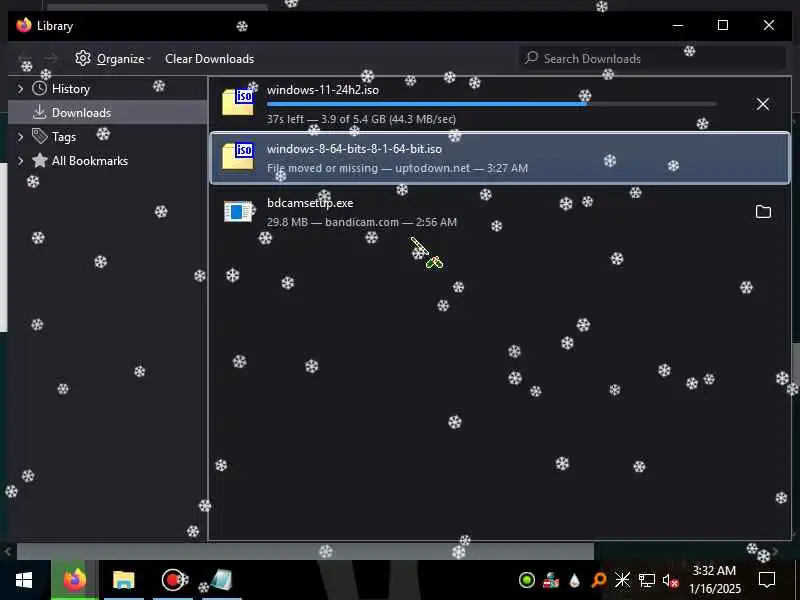This screenshot has height=600, width=800.
Task: Select the bdcamsetup.exe file name
Action: coord(310,203)
